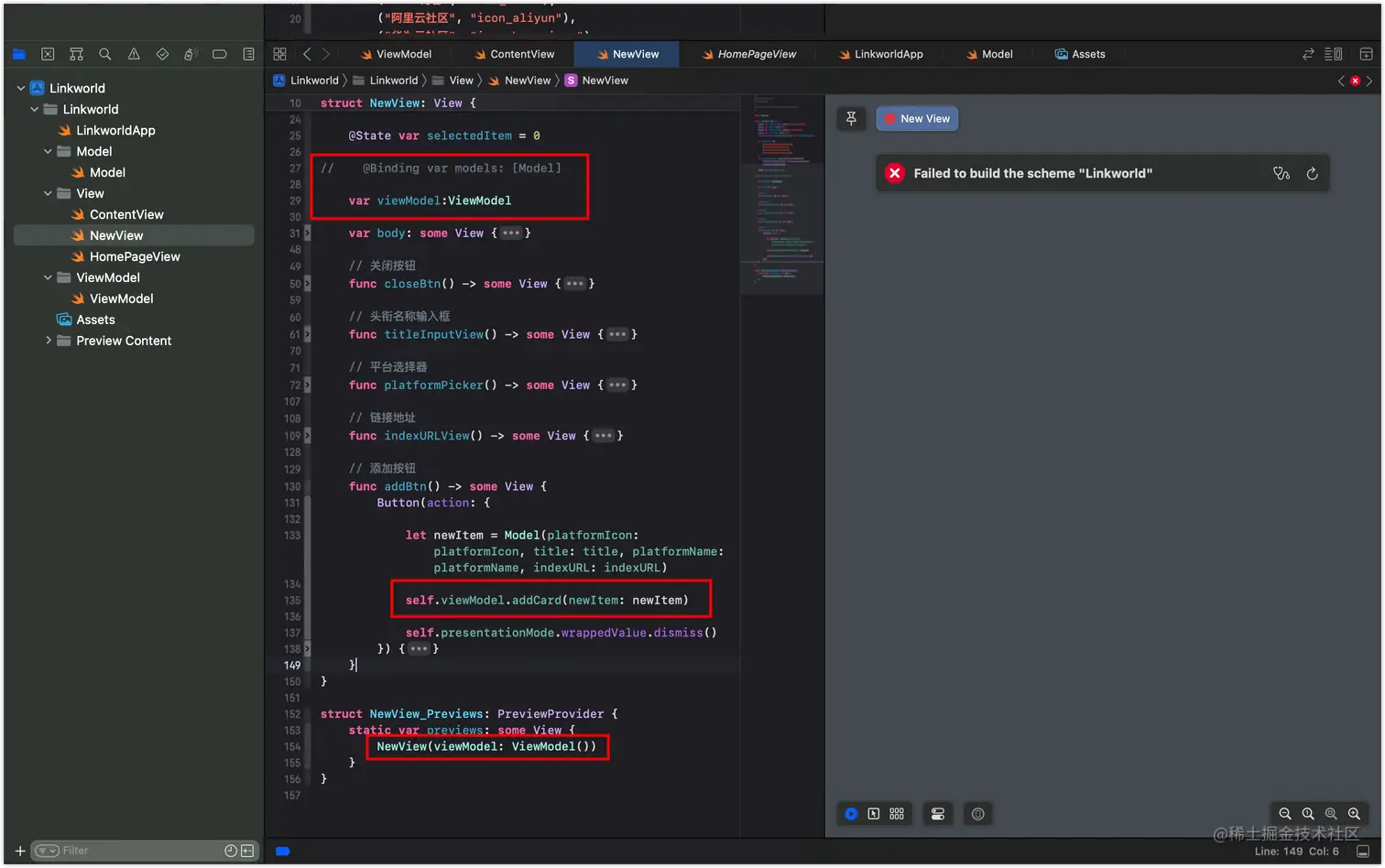Open Model swift file in navigator

[x=107, y=173]
